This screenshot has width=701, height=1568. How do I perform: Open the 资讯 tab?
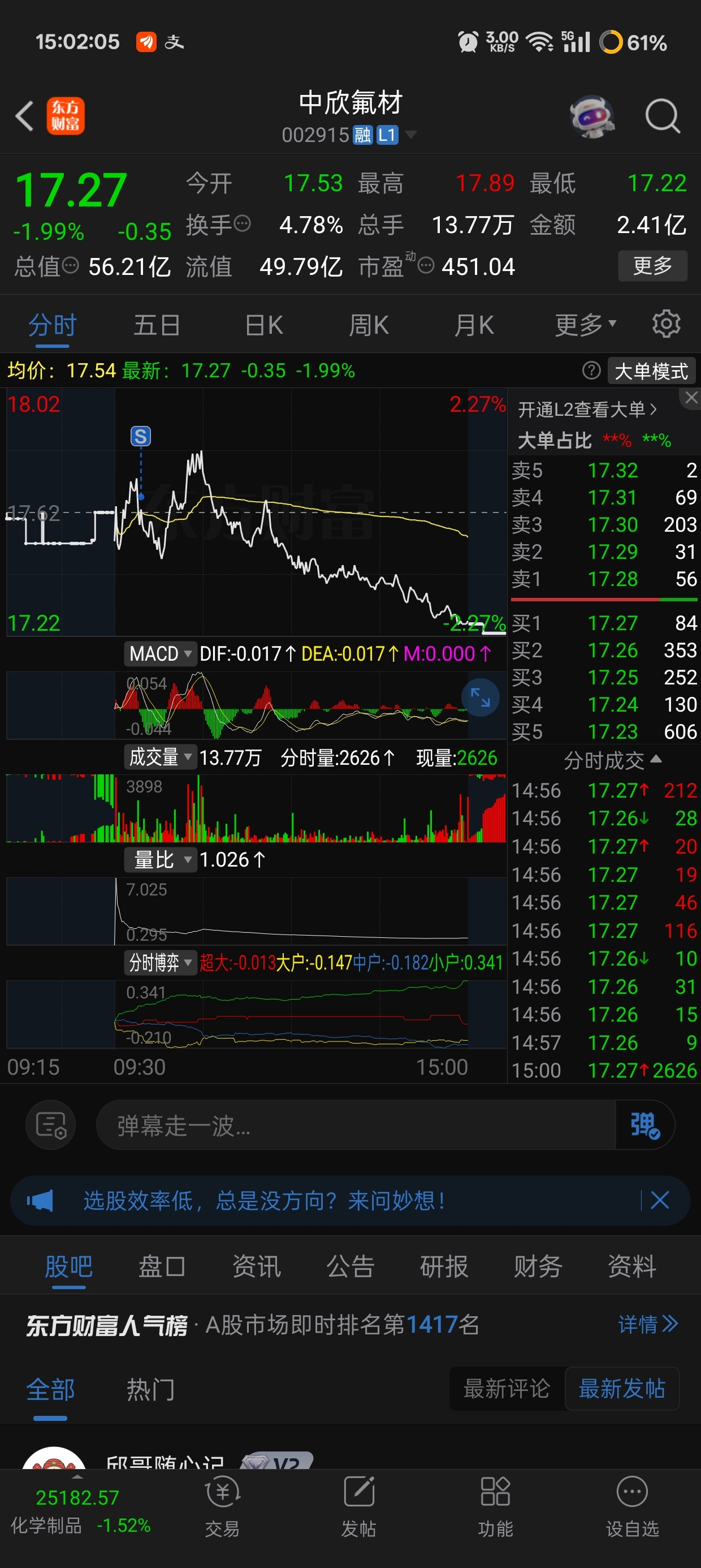coord(256,1267)
